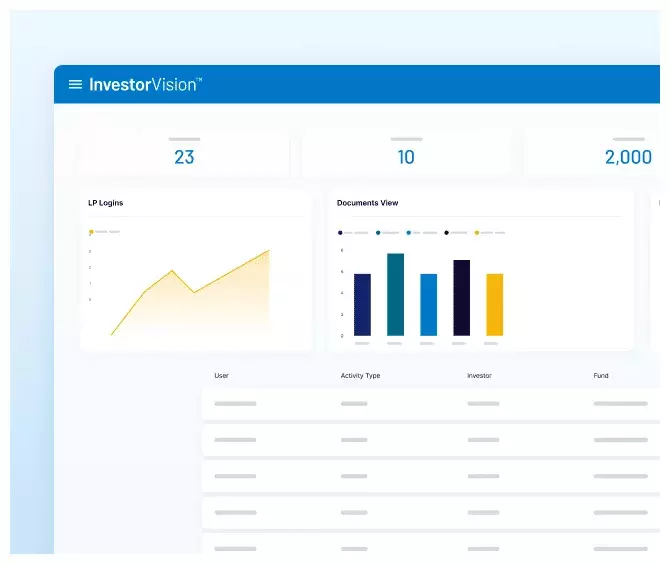Image resolution: width=670 pixels, height=564 pixels.
Task: Sort table by Activity Type column header
Action: [360, 376]
